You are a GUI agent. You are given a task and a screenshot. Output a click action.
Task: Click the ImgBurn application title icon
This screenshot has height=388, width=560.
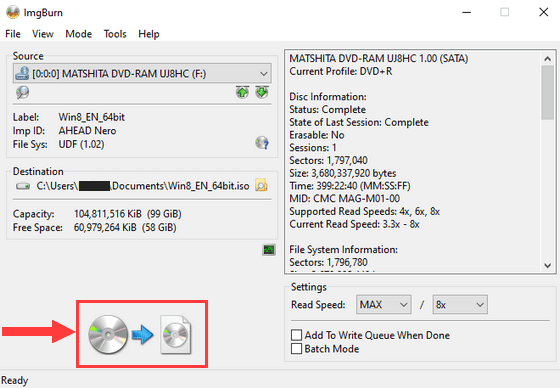[13, 12]
